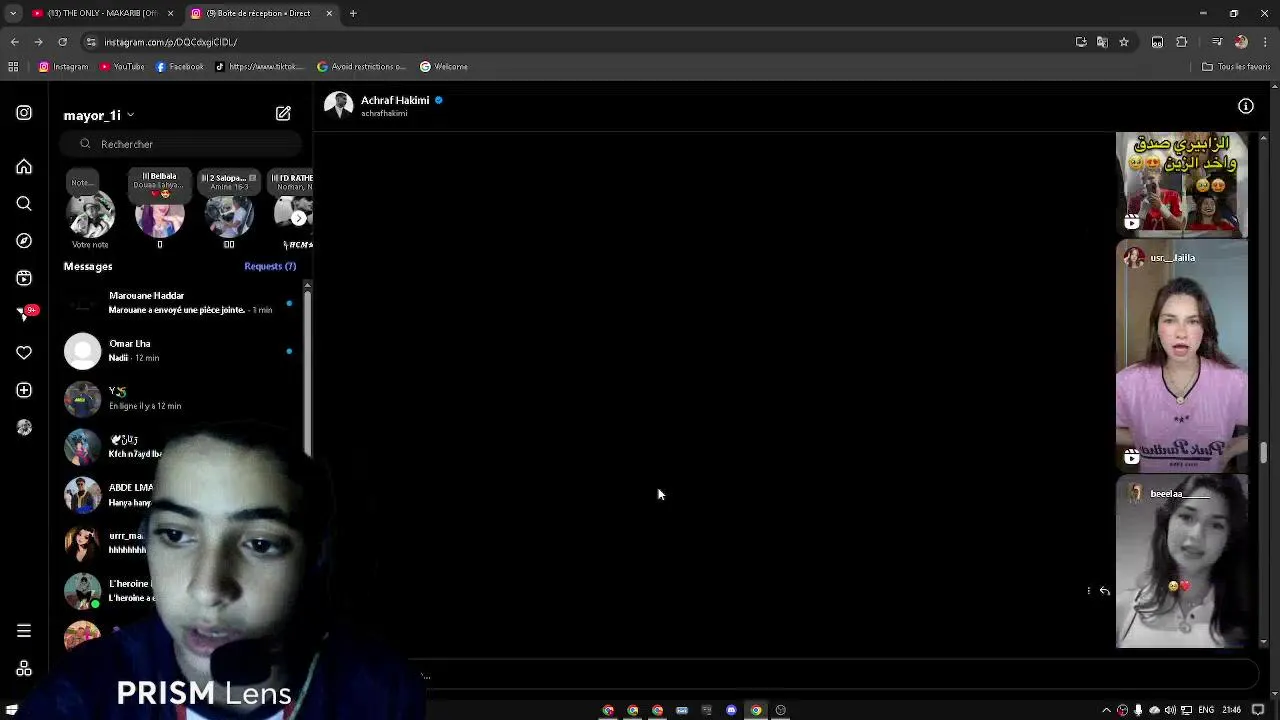This screenshot has width=1280, height=720.
Task: Open the usr__lailla shared reel
Action: tap(1182, 356)
